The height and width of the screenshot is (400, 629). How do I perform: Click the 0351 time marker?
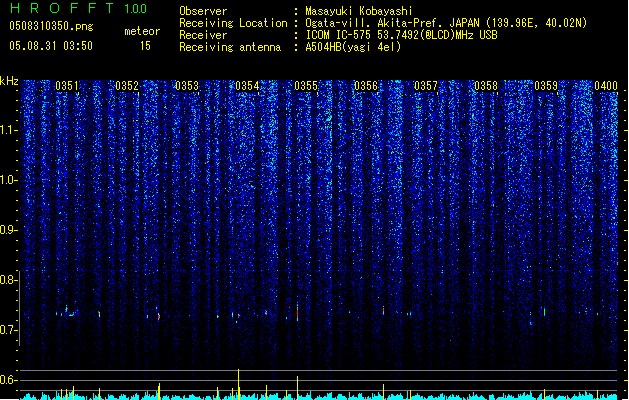(x=67, y=86)
